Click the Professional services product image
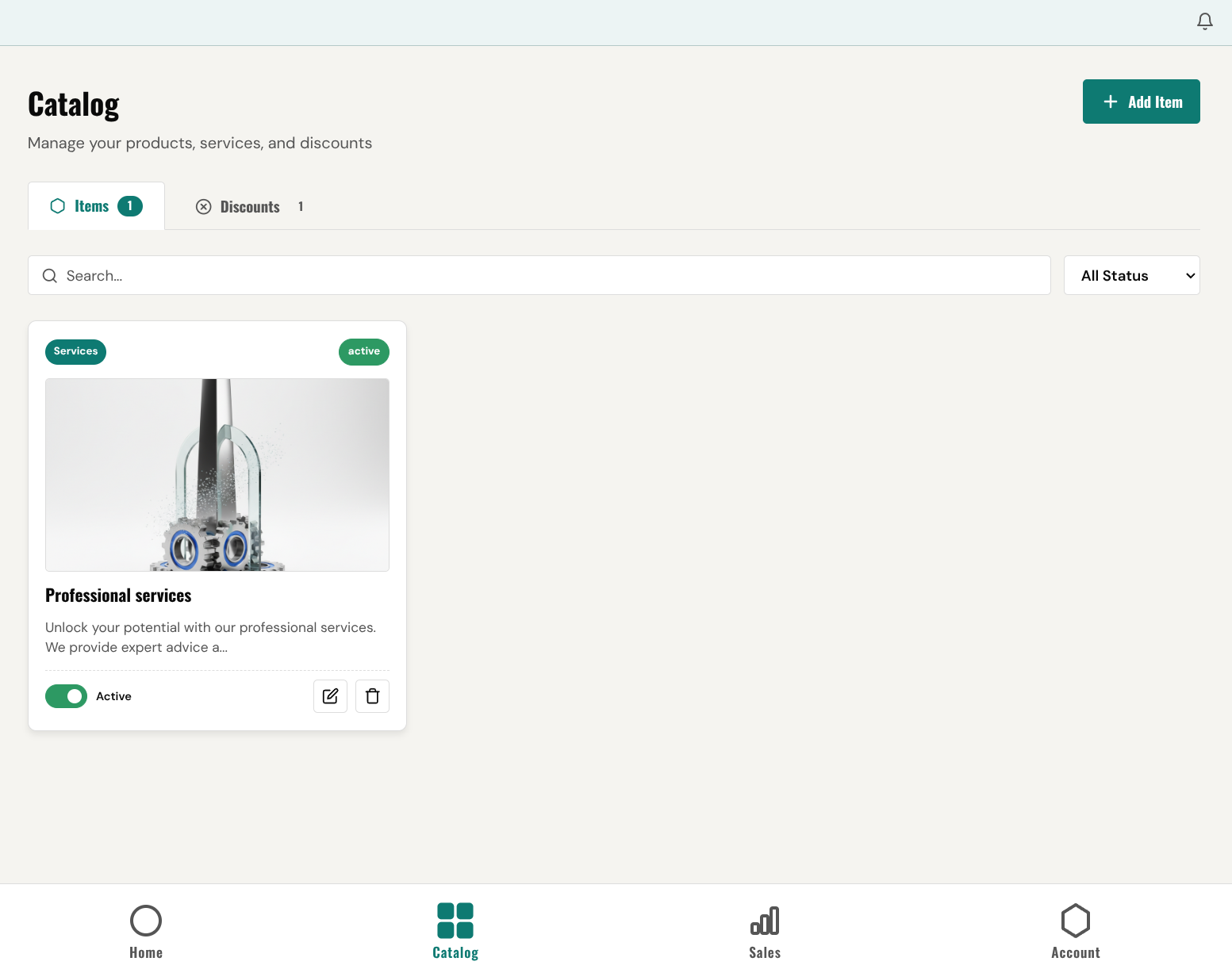The width and height of the screenshot is (1232, 969). point(217,475)
